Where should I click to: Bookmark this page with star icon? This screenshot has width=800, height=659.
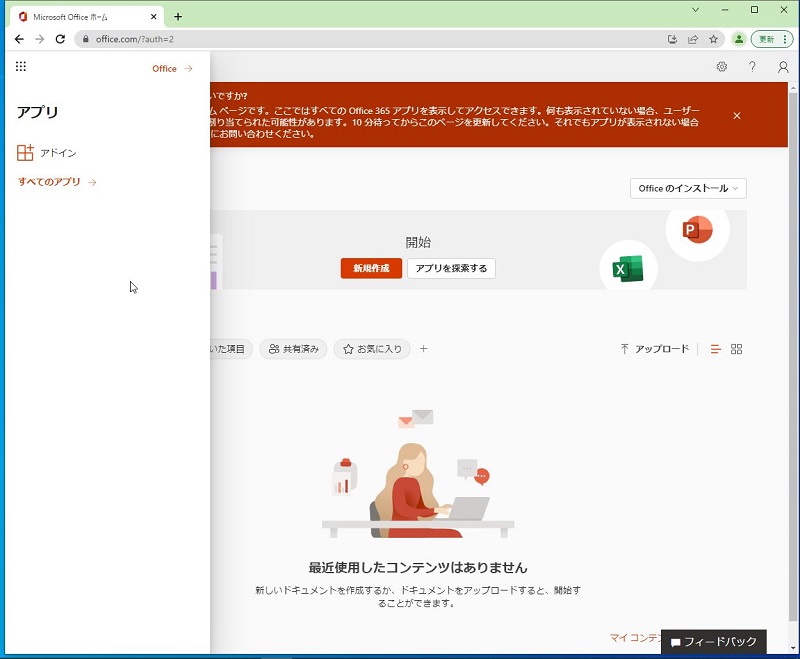coord(713,39)
